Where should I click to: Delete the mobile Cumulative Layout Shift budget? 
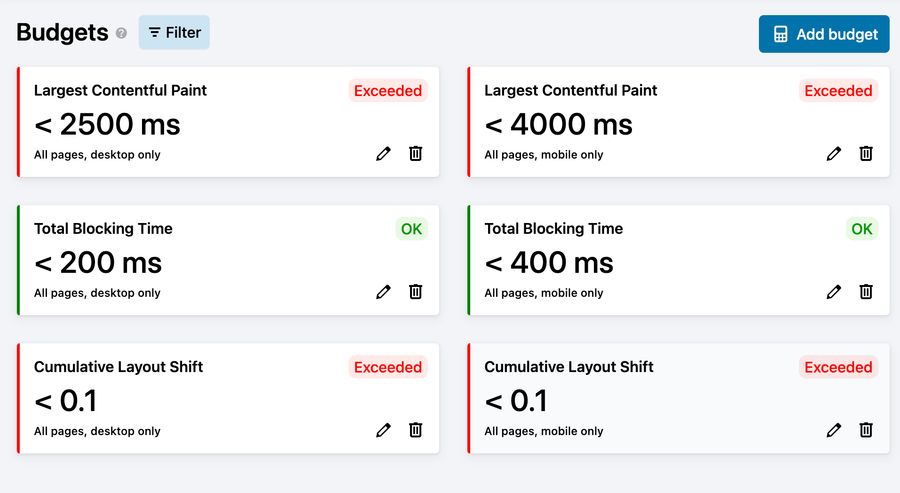(866, 430)
